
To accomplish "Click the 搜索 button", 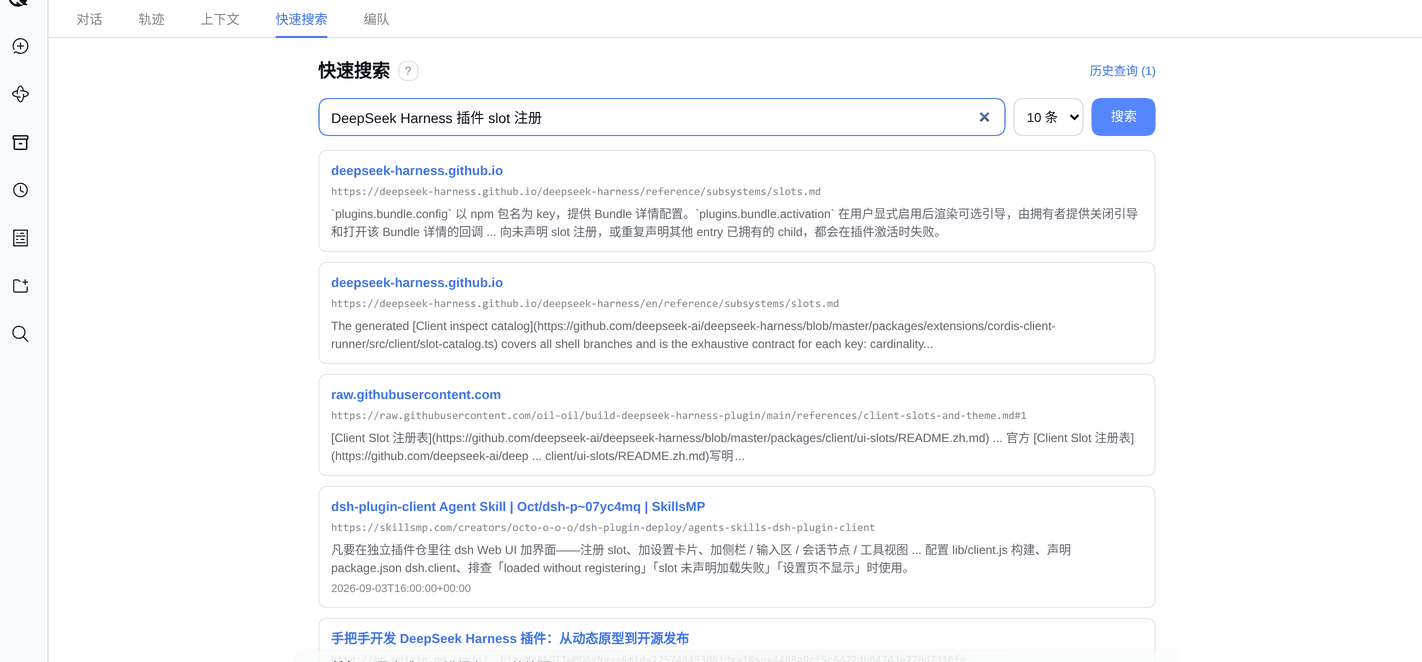I will click(1123, 117).
